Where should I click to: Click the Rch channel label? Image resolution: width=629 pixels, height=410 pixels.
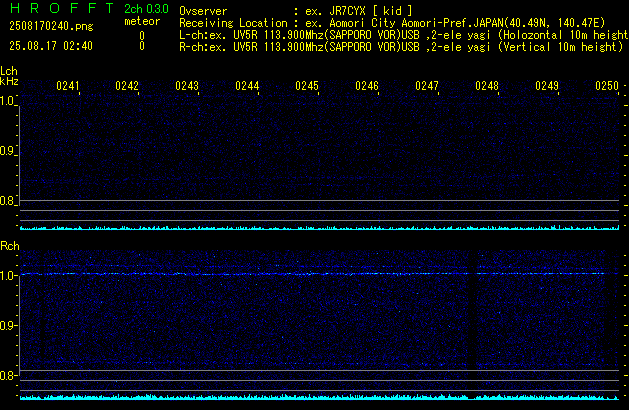tap(10, 246)
